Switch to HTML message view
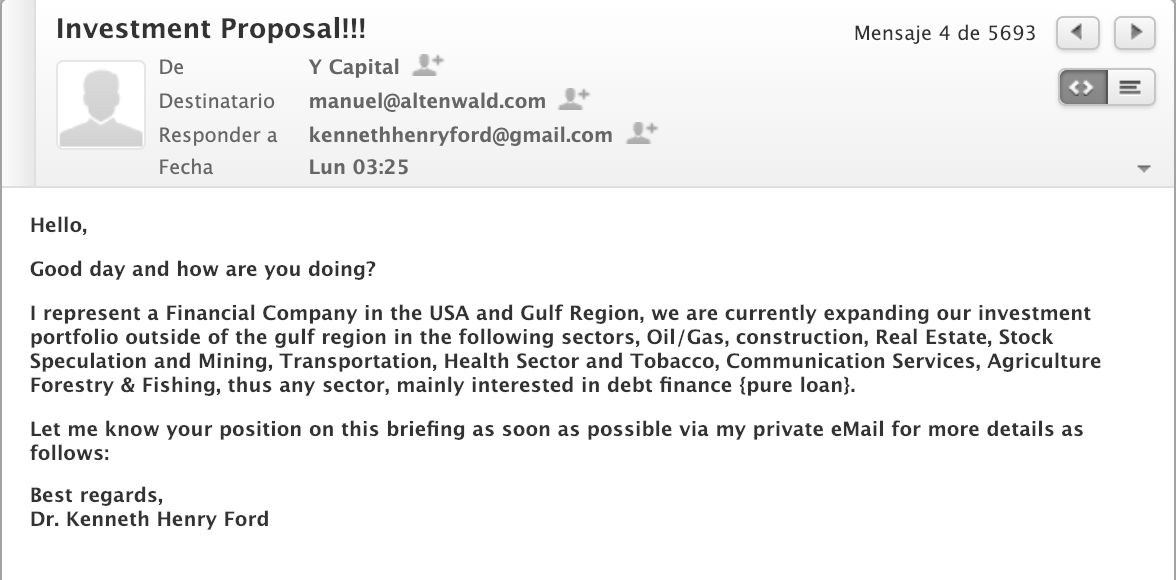 coord(1083,88)
